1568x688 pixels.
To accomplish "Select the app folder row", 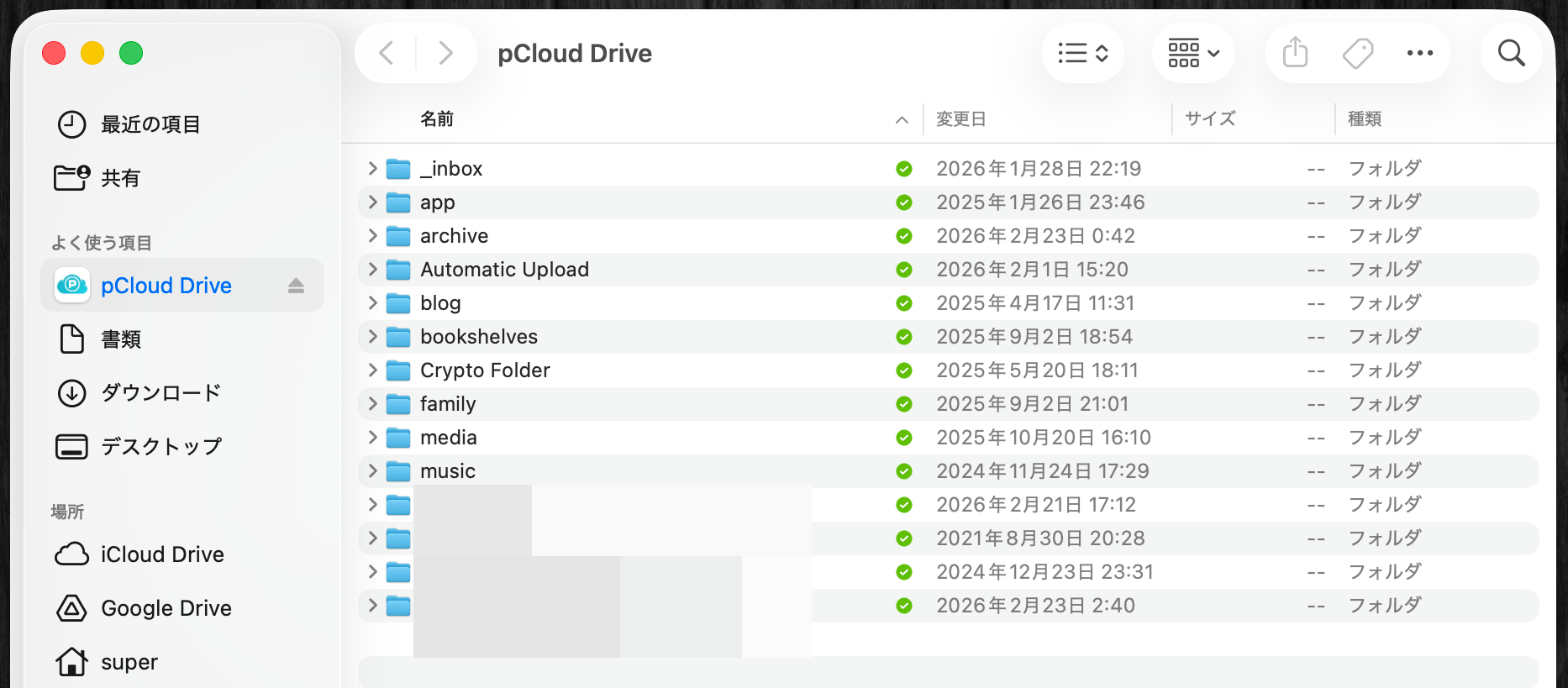I will pyautogui.click(x=949, y=202).
